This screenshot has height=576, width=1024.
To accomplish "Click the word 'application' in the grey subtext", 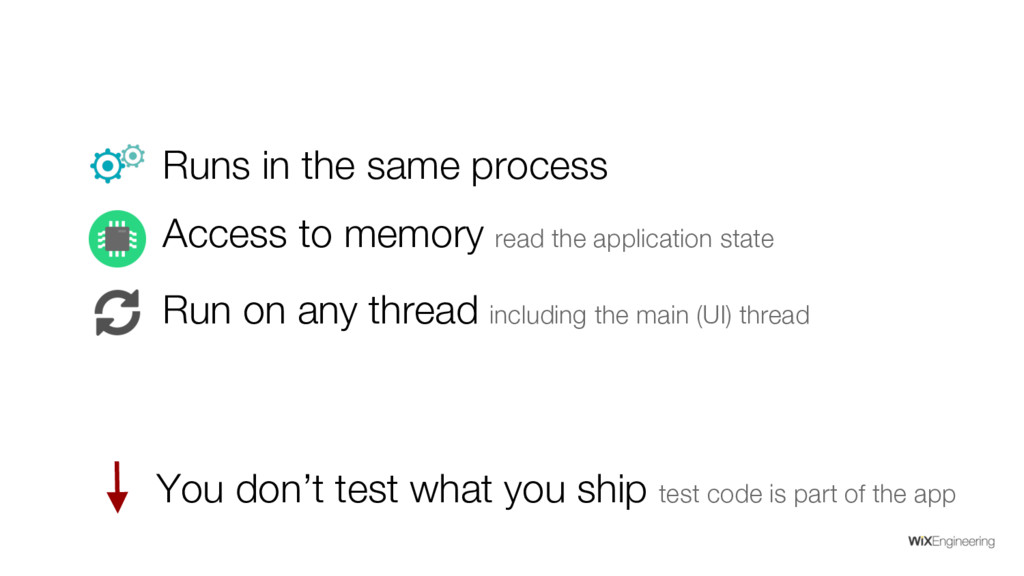I will (642, 240).
